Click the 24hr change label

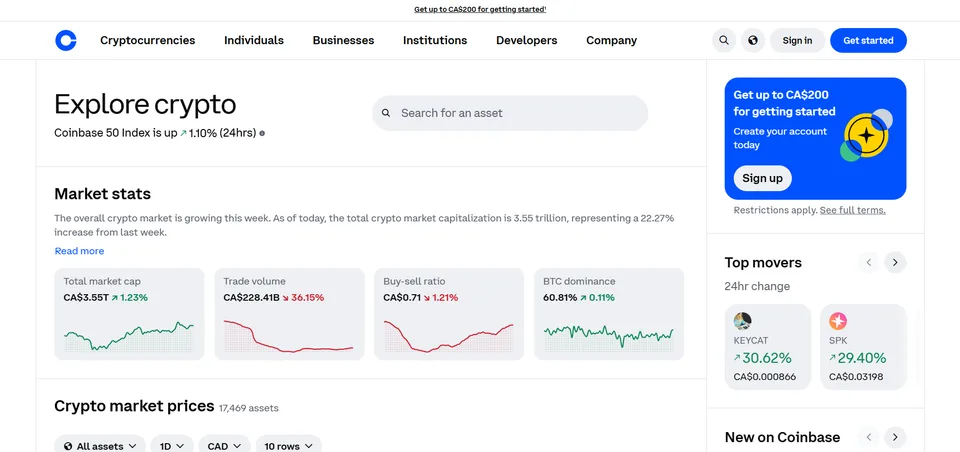point(757,287)
